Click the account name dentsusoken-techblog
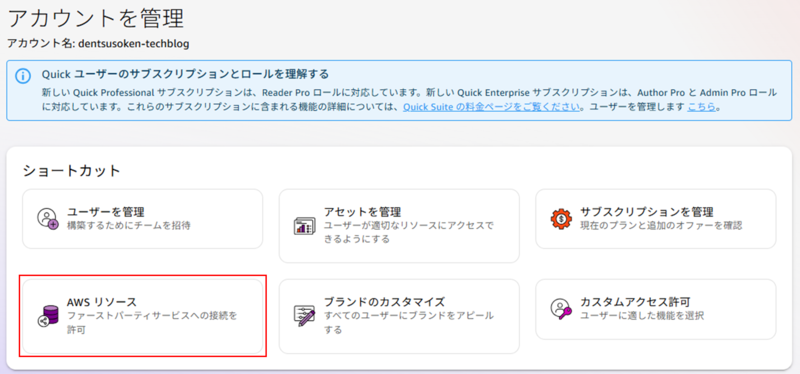The width and height of the screenshot is (800, 374). [x=134, y=44]
